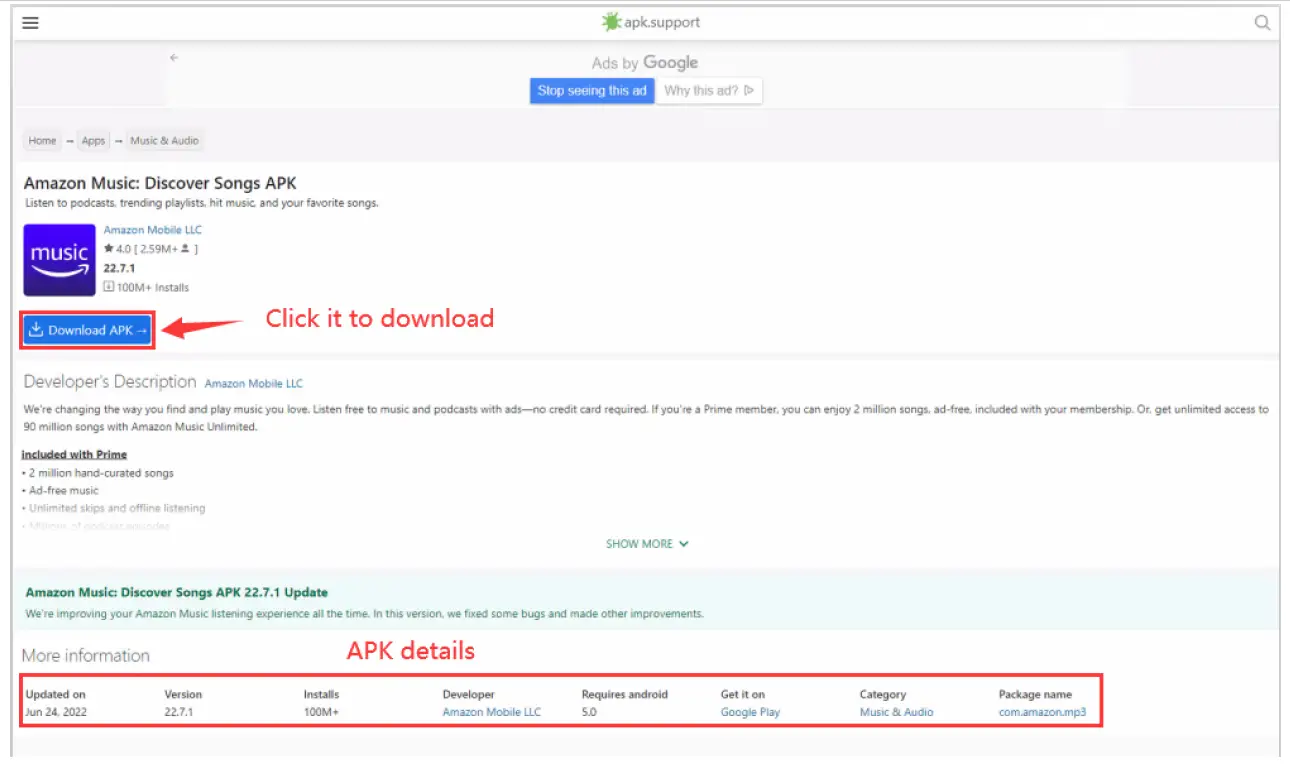The height and width of the screenshot is (764, 1290).
Task: Open Amazon Mobile LLC link under title
Action: coord(153,230)
